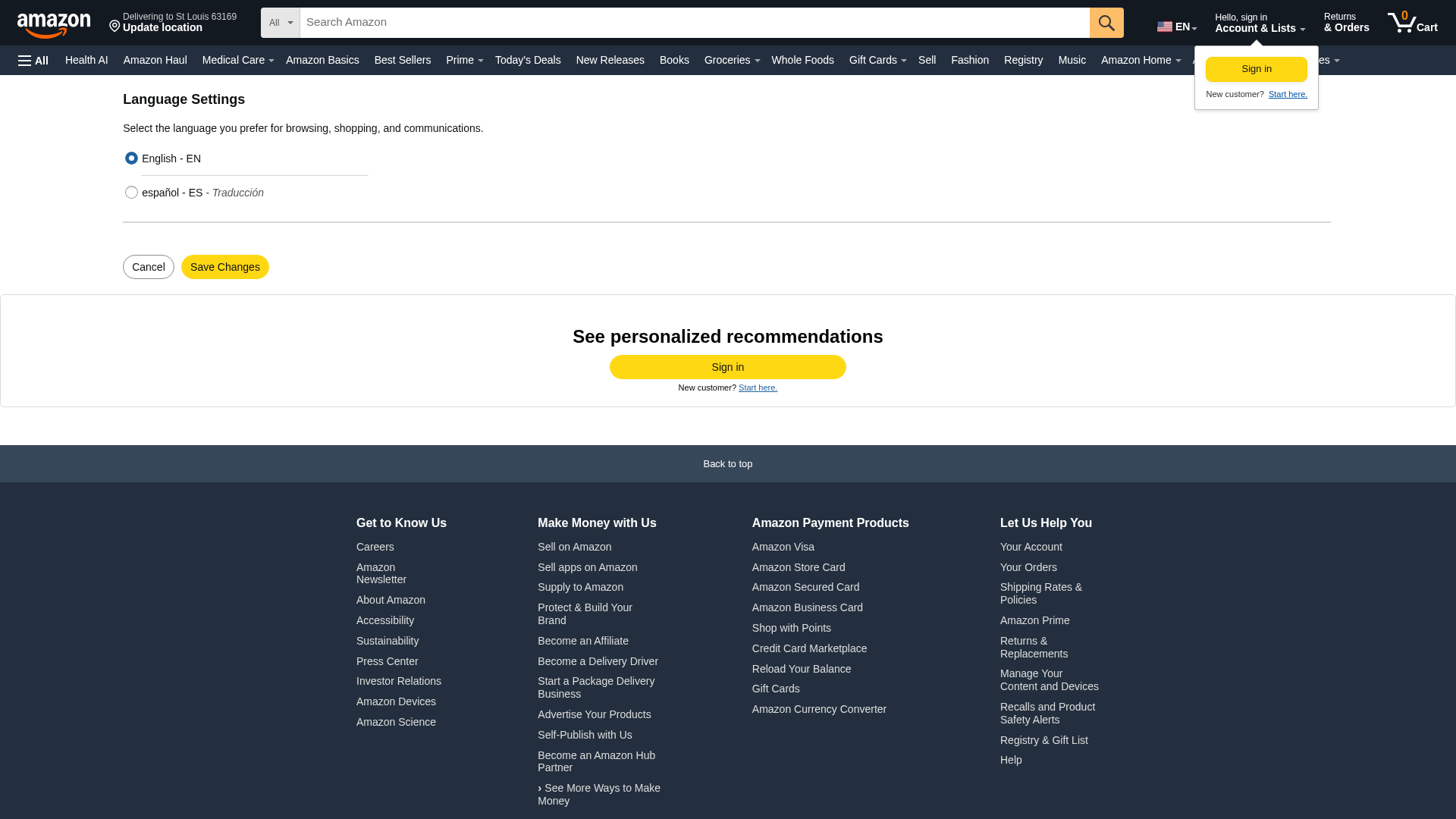The image size is (1456, 819).
Task: Open Music in the nav bar
Action: point(1072,60)
